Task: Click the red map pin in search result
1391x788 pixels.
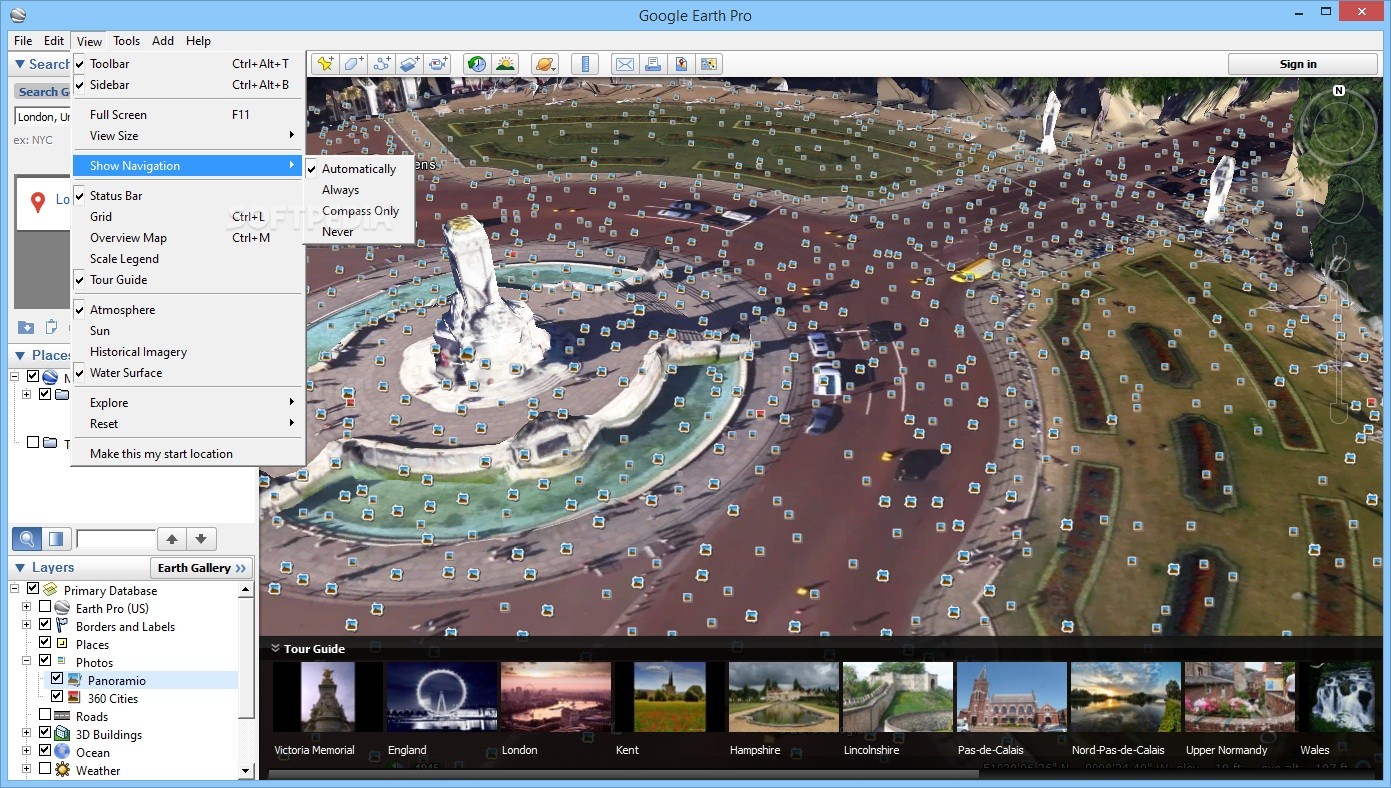Action: coord(38,202)
